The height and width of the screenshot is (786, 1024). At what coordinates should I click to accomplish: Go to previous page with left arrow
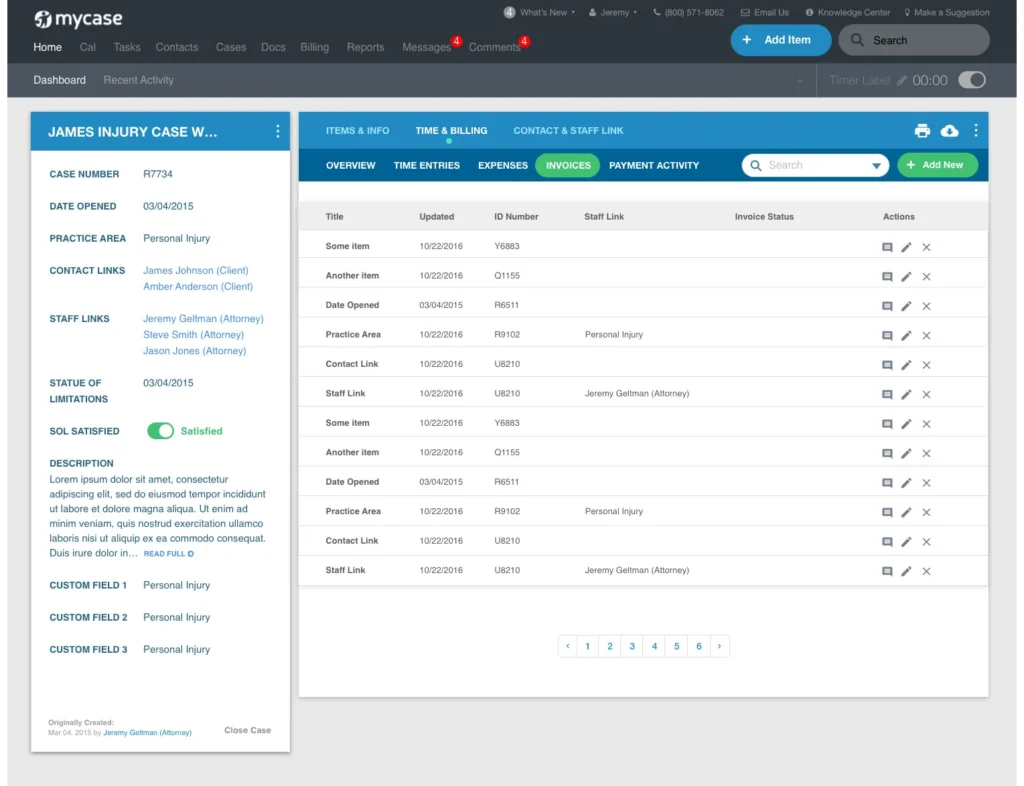point(568,646)
